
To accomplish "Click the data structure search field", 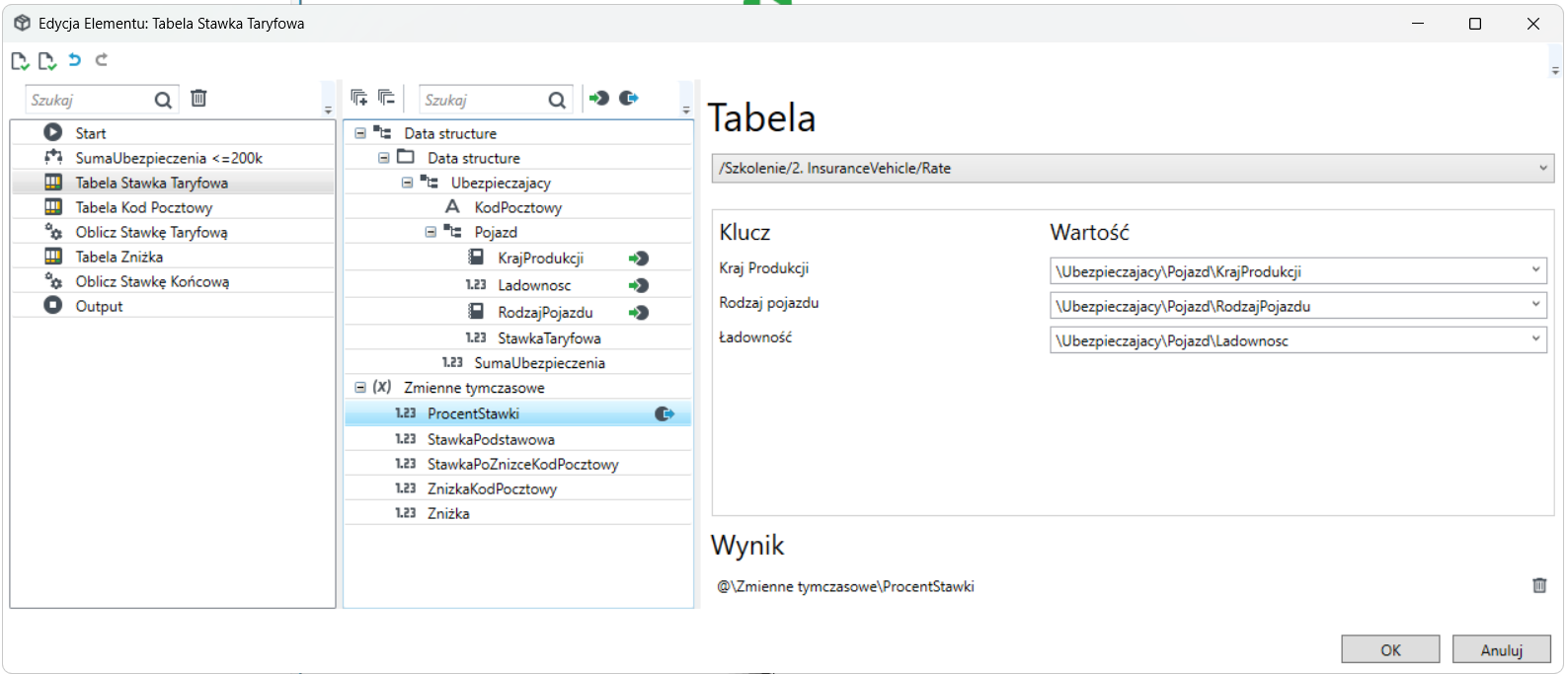I will [484, 100].
